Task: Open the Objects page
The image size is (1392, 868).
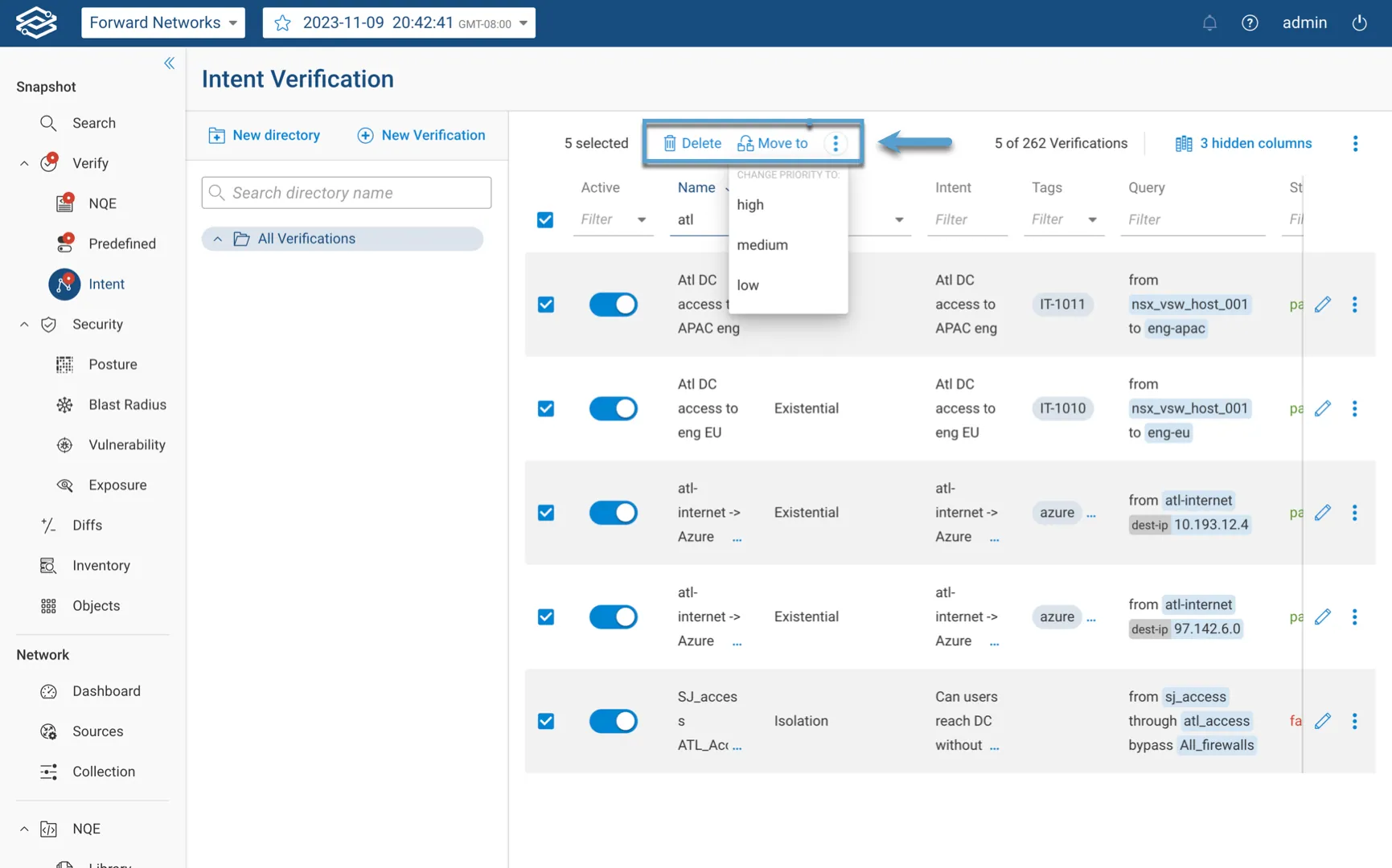Action: pos(96,605)
